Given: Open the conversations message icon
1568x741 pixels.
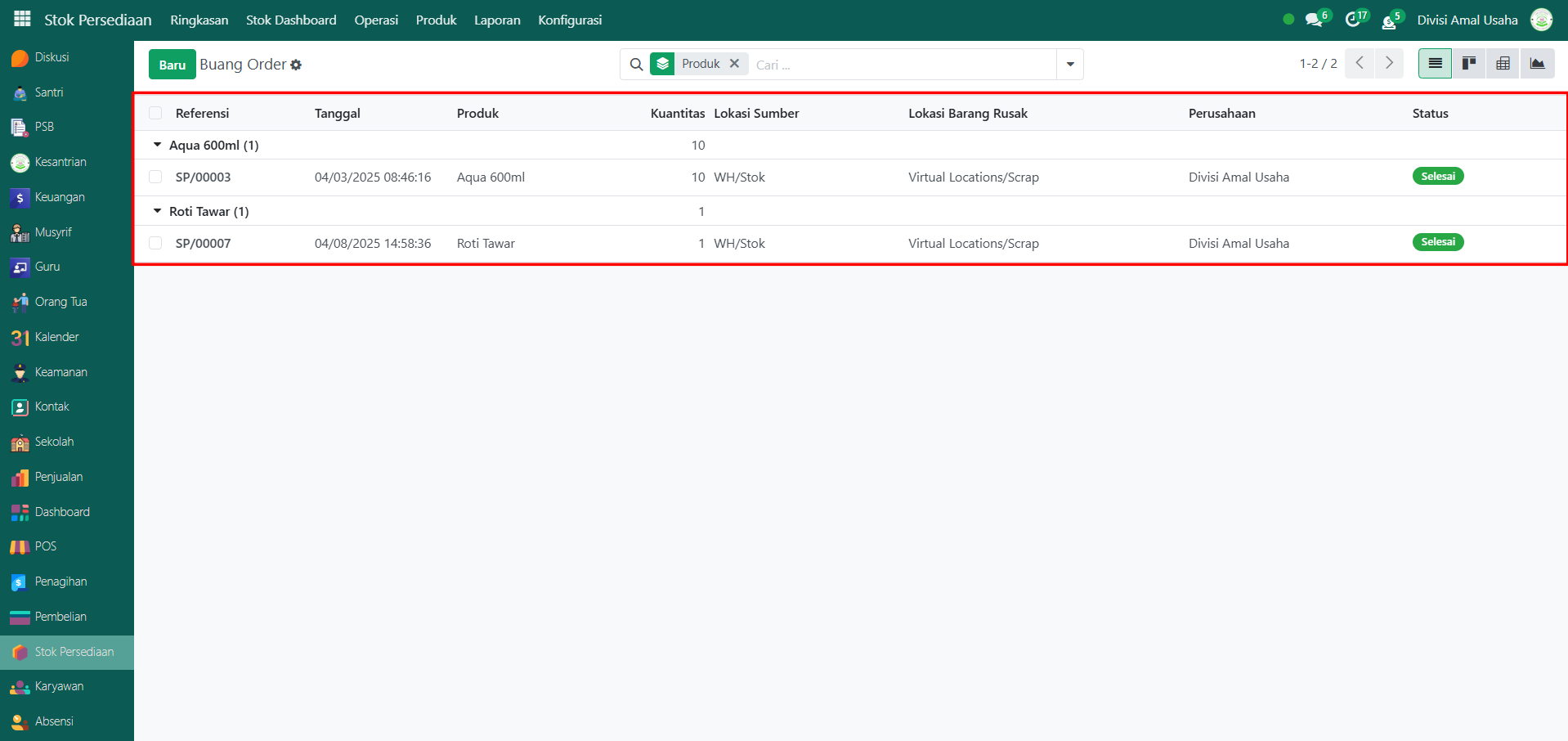Looking at the screenshot, I should [1314, 20].
